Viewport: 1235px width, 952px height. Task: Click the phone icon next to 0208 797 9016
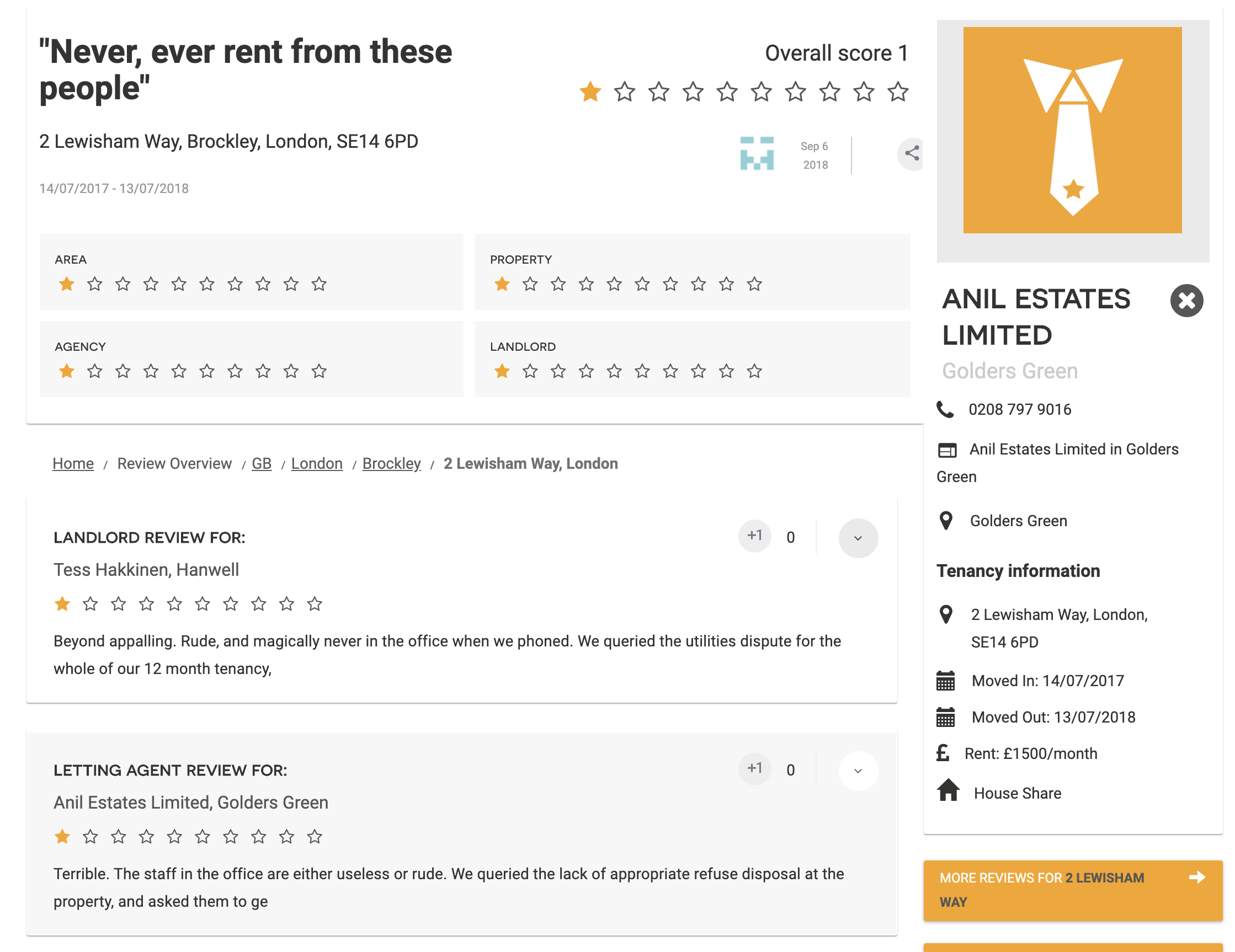coord(945,409)
